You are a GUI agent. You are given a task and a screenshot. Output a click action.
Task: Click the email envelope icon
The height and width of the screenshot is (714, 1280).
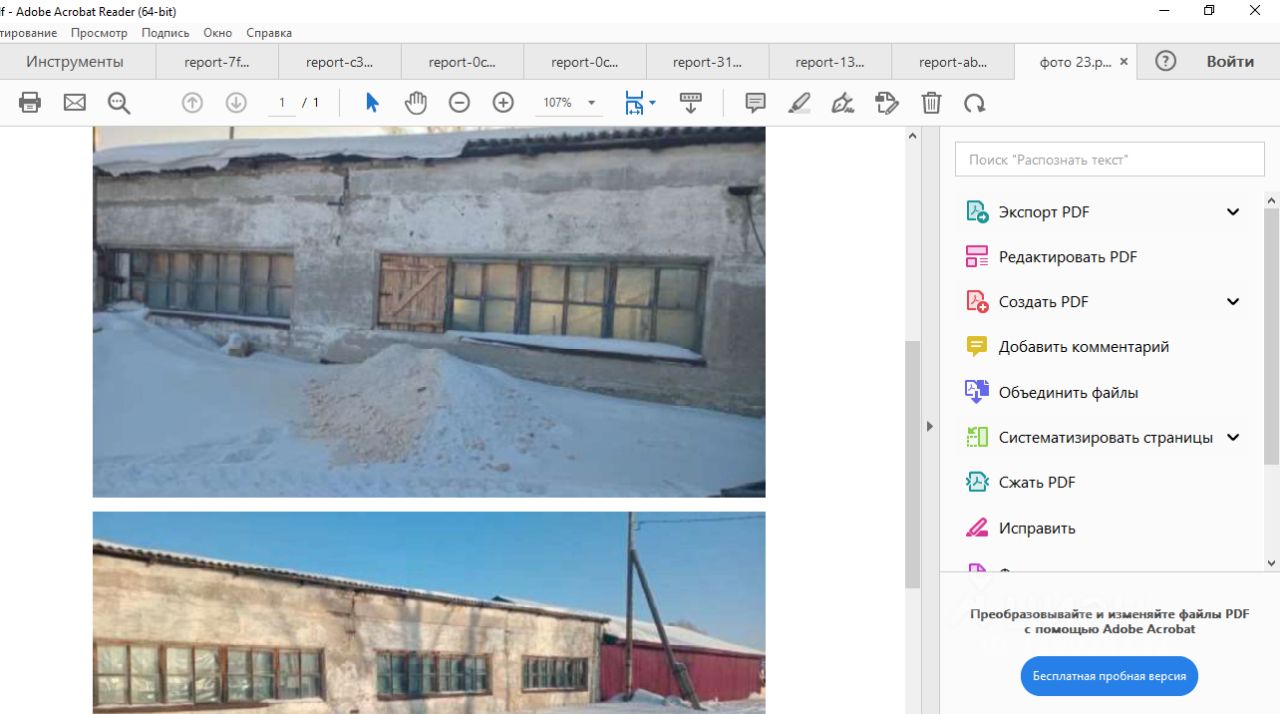click(x=75, y=102)
